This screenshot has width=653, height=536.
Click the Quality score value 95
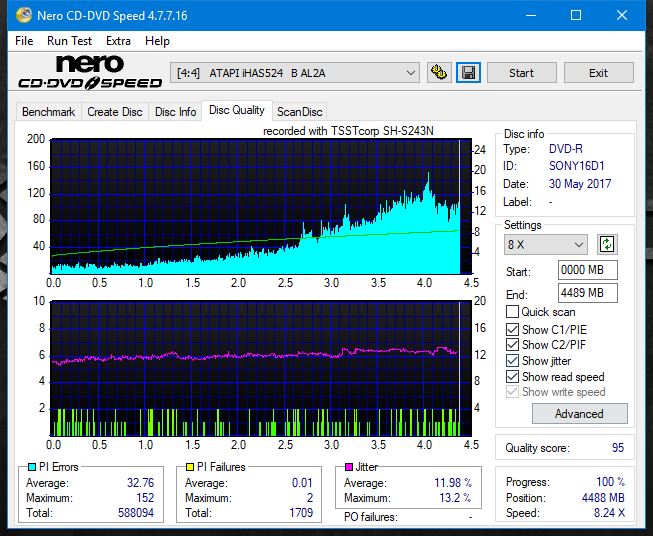point(618,448)
